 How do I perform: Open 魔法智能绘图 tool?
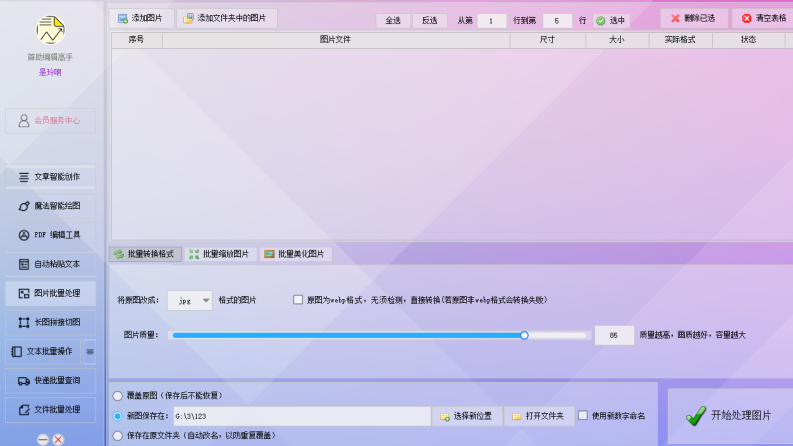pos(51,206)
